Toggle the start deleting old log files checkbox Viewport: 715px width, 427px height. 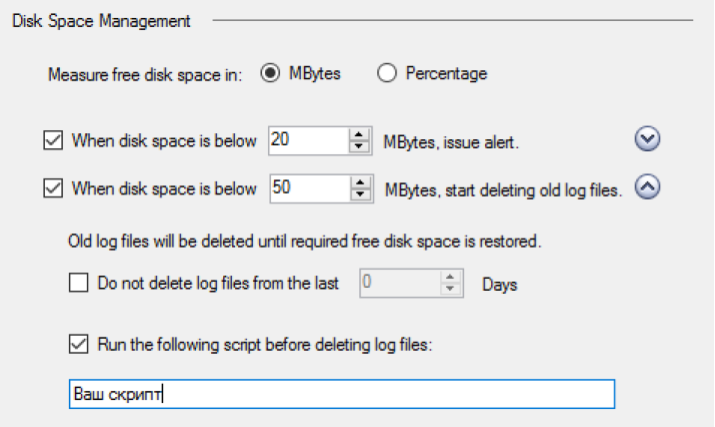click(x=53, y=188)
